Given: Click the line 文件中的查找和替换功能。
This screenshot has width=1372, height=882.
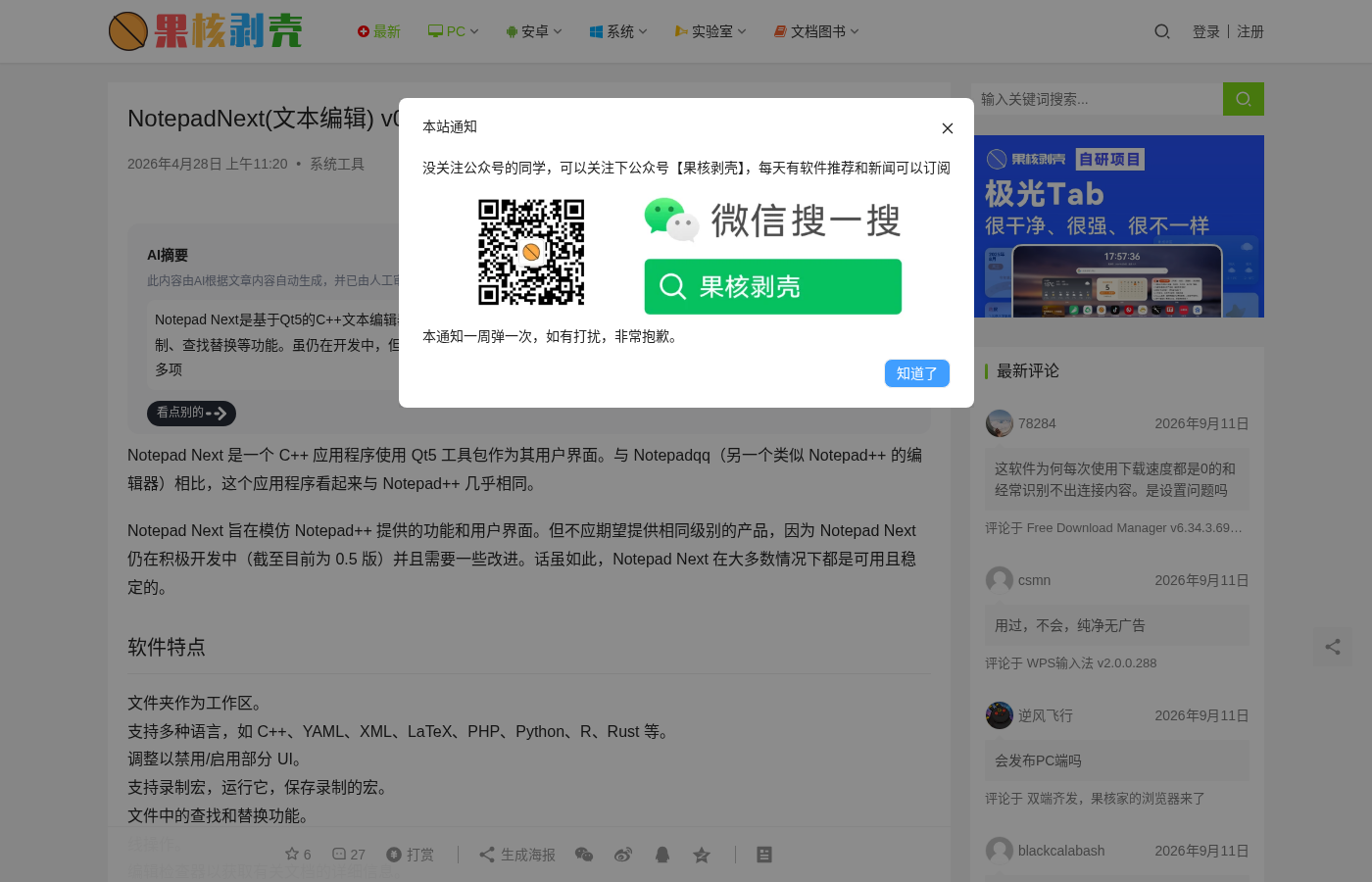Looking at the screenshot, I should (220, 815).
